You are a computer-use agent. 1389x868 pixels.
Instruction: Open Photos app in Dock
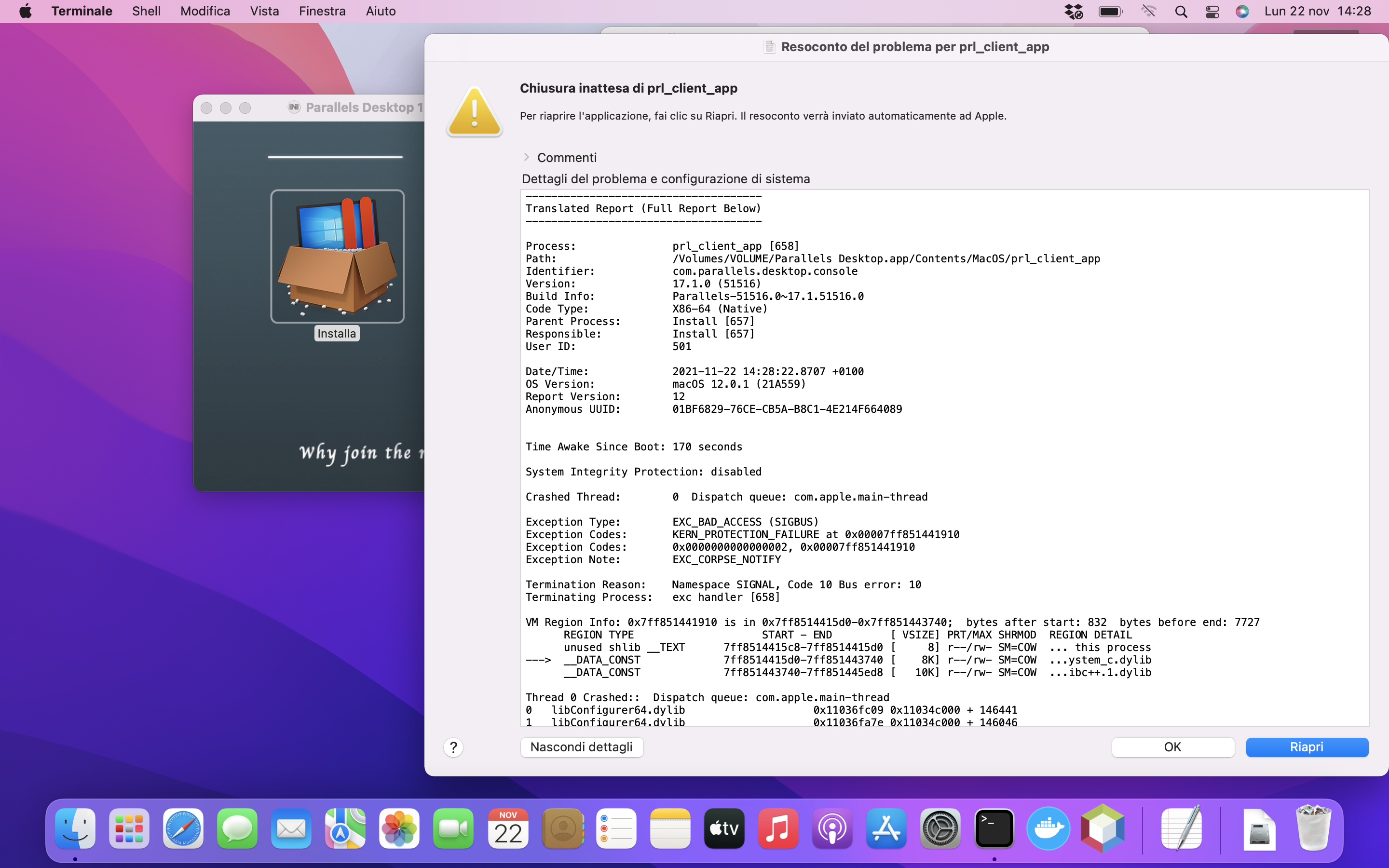point(399,828)
